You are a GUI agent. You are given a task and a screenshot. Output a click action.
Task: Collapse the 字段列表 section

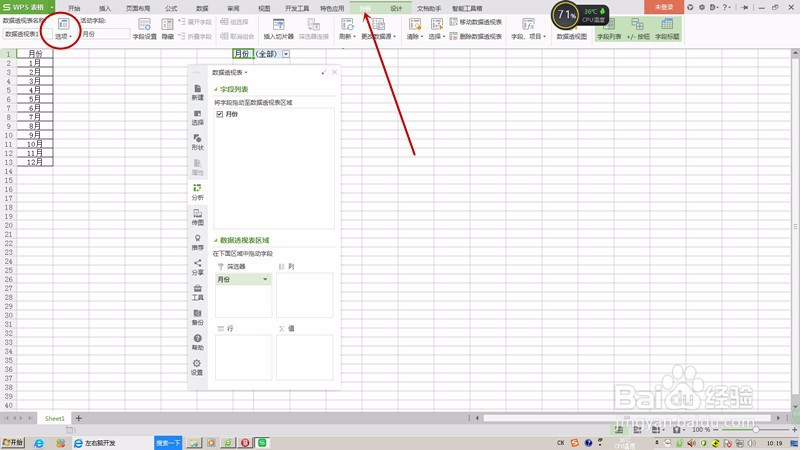point(215,89)
